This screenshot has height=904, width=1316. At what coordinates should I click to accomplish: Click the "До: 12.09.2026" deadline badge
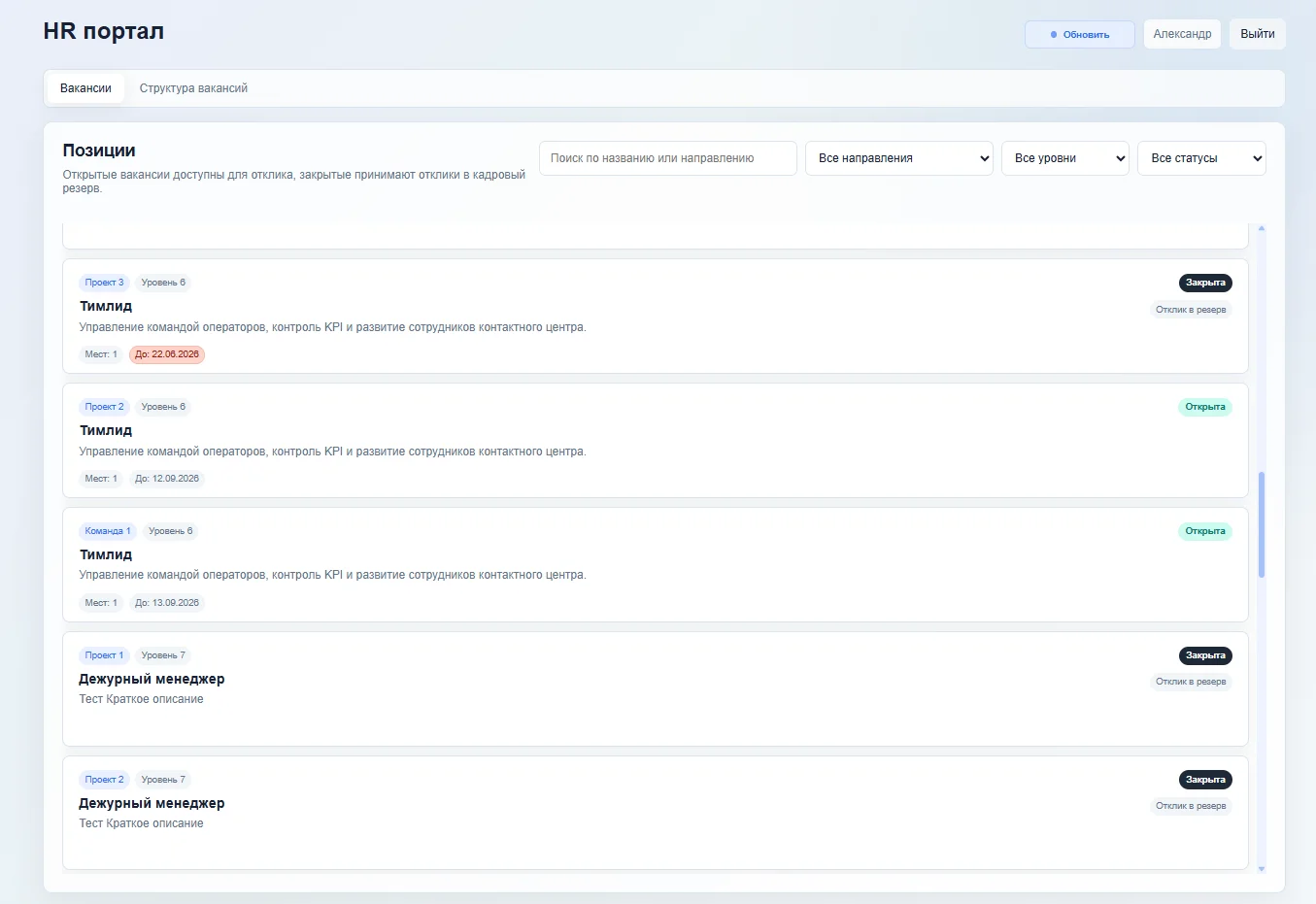coord(167,479)
